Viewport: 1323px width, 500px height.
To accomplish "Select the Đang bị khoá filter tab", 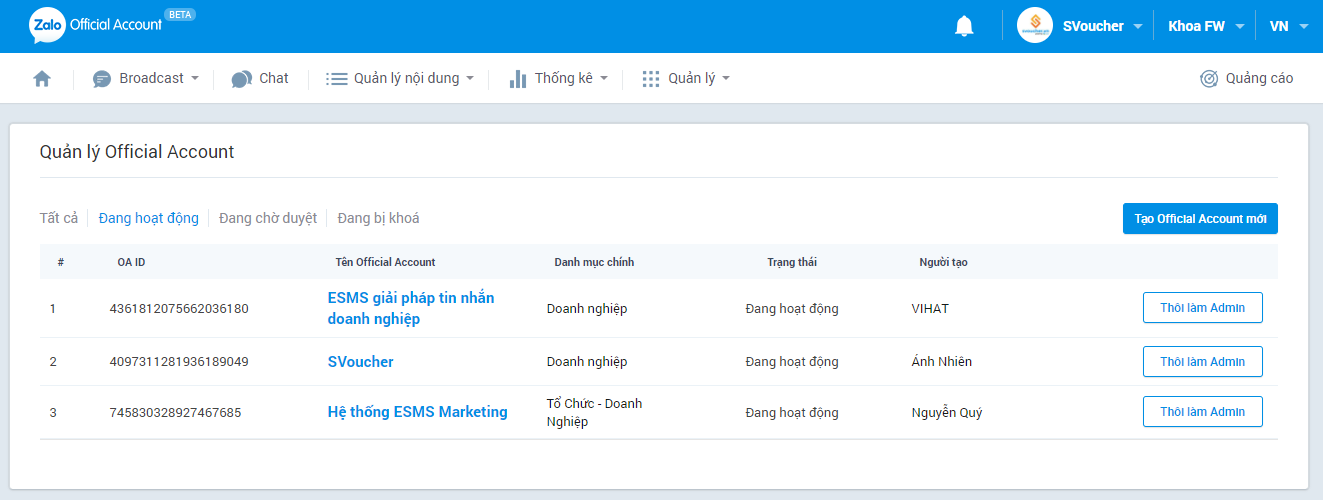I will [378, 218].
